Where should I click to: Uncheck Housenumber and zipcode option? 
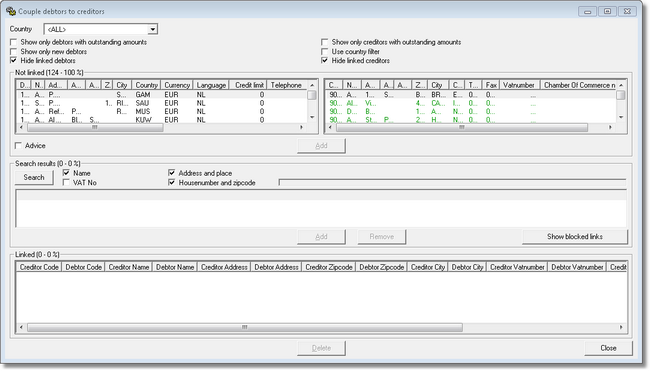(x=172, y=182)
